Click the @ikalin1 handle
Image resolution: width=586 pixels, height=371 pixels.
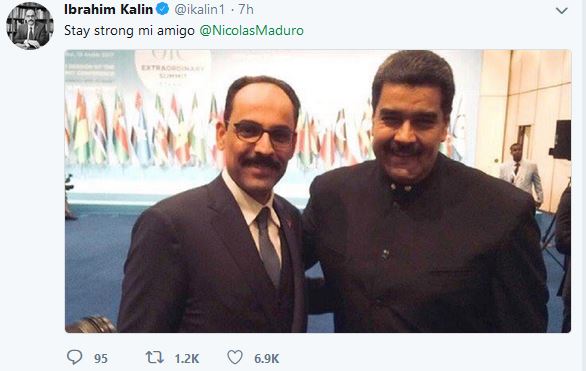point(199,10)
